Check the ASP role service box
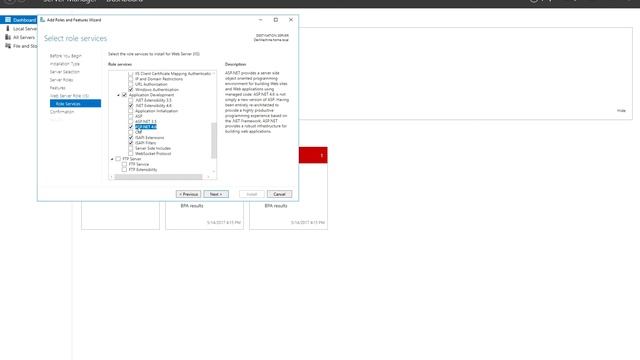 [x=131, y=116]
